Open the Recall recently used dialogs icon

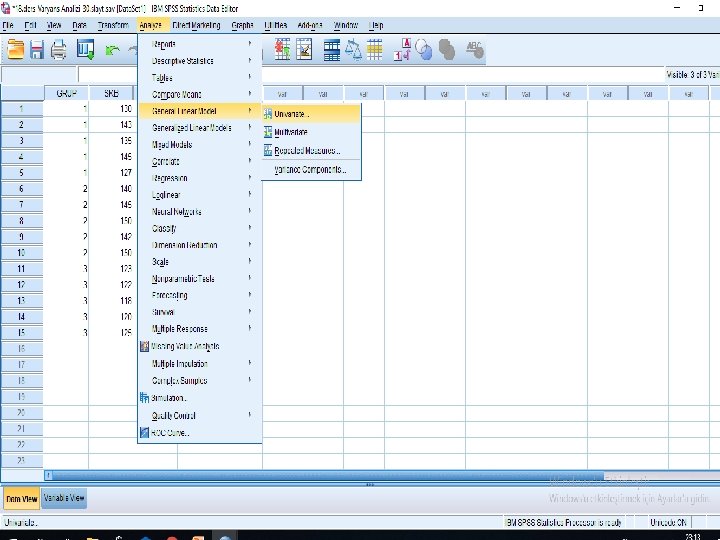point(85,50)
